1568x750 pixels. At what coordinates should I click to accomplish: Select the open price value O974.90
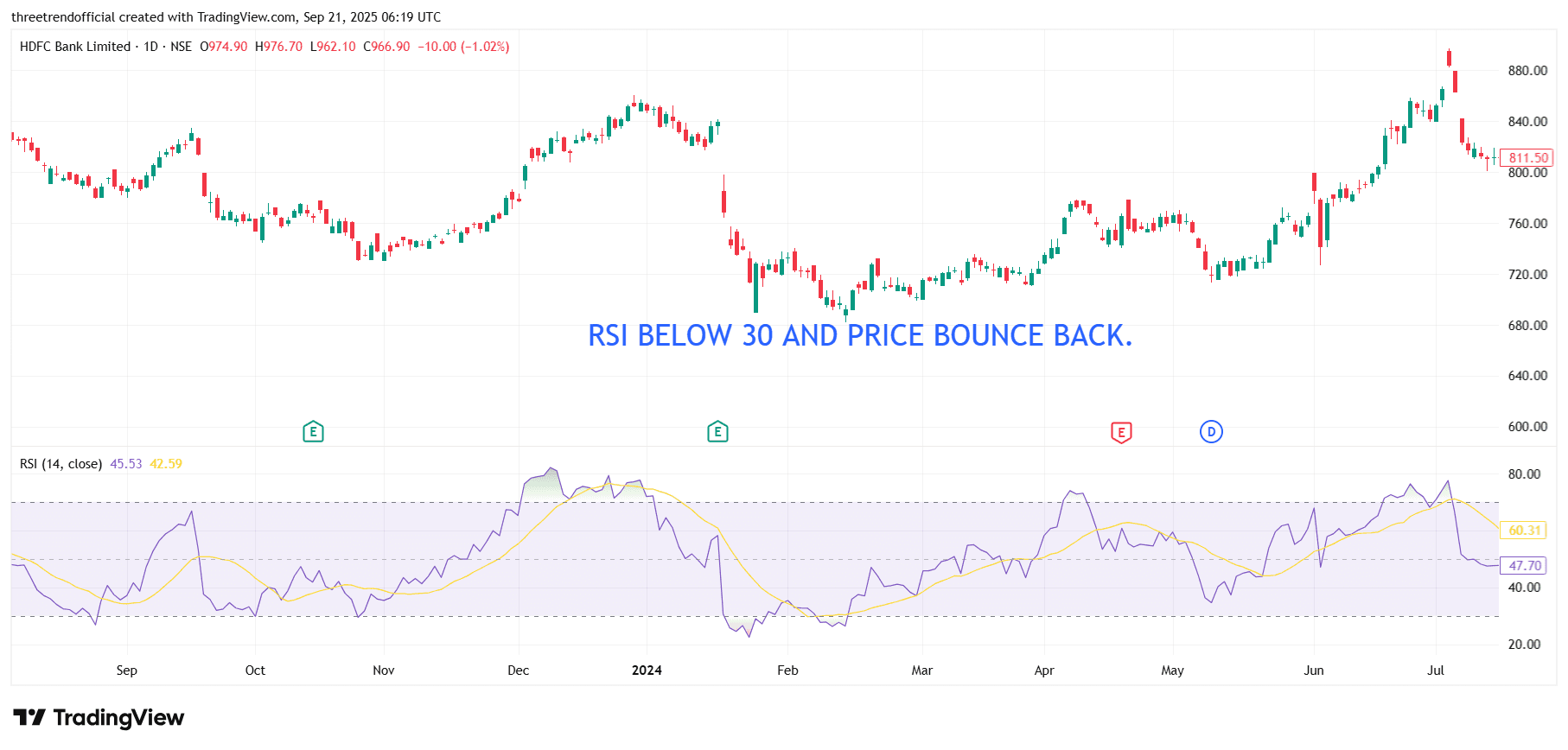tap(224, 47)
